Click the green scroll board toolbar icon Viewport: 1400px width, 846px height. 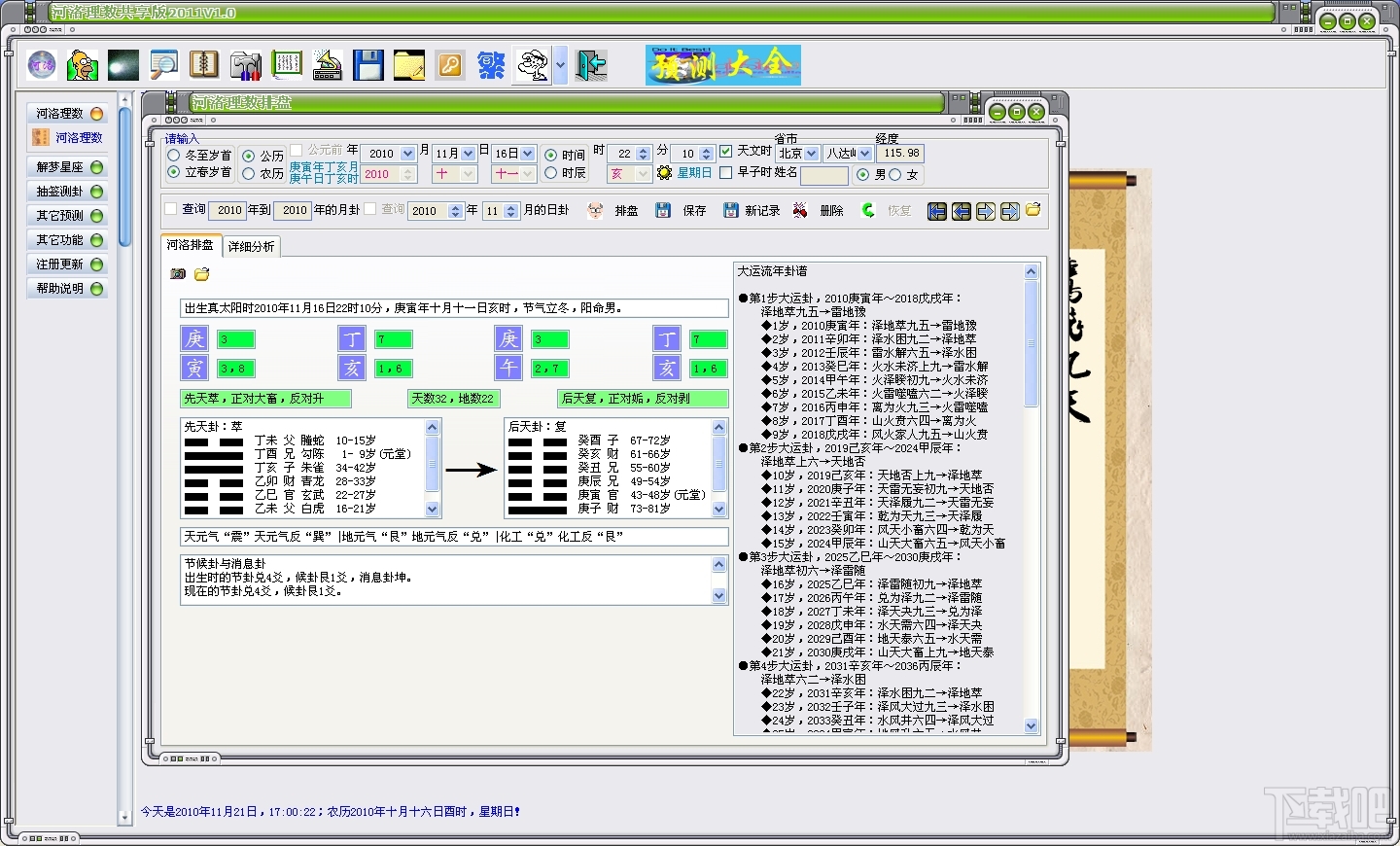(x=287, y=65)
